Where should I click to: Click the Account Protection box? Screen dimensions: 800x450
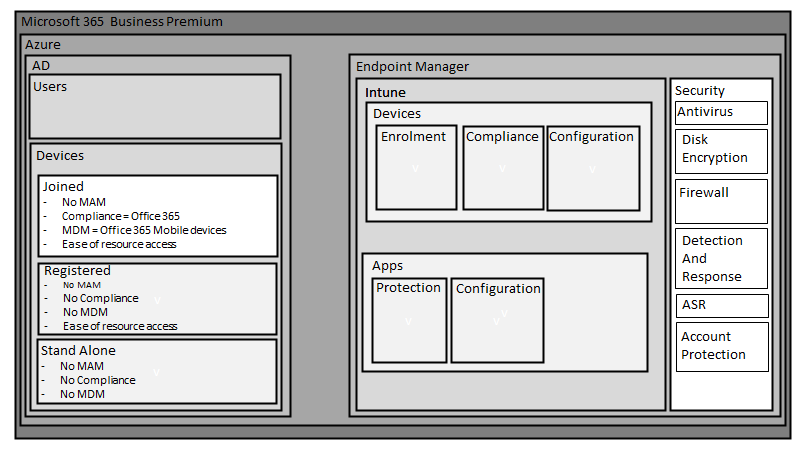721,346
